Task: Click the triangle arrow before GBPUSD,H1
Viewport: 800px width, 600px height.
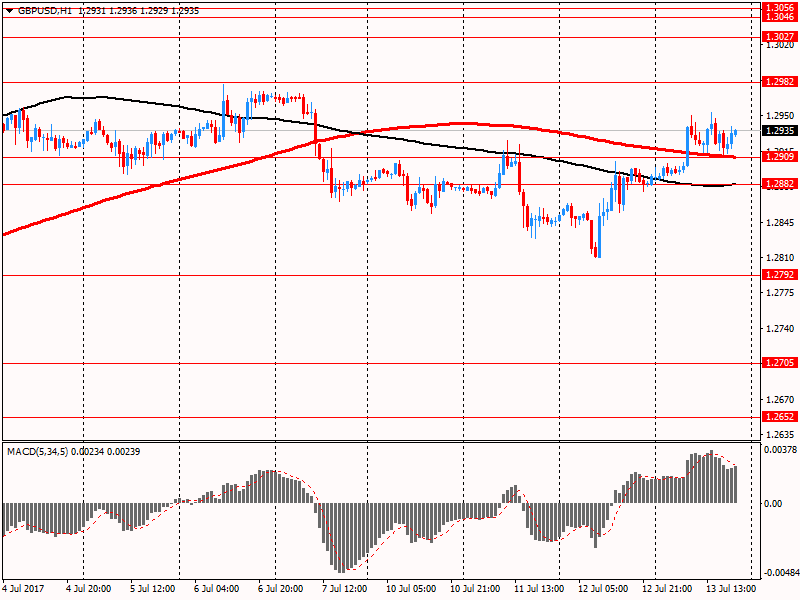Action: click(x=9, y=11)
